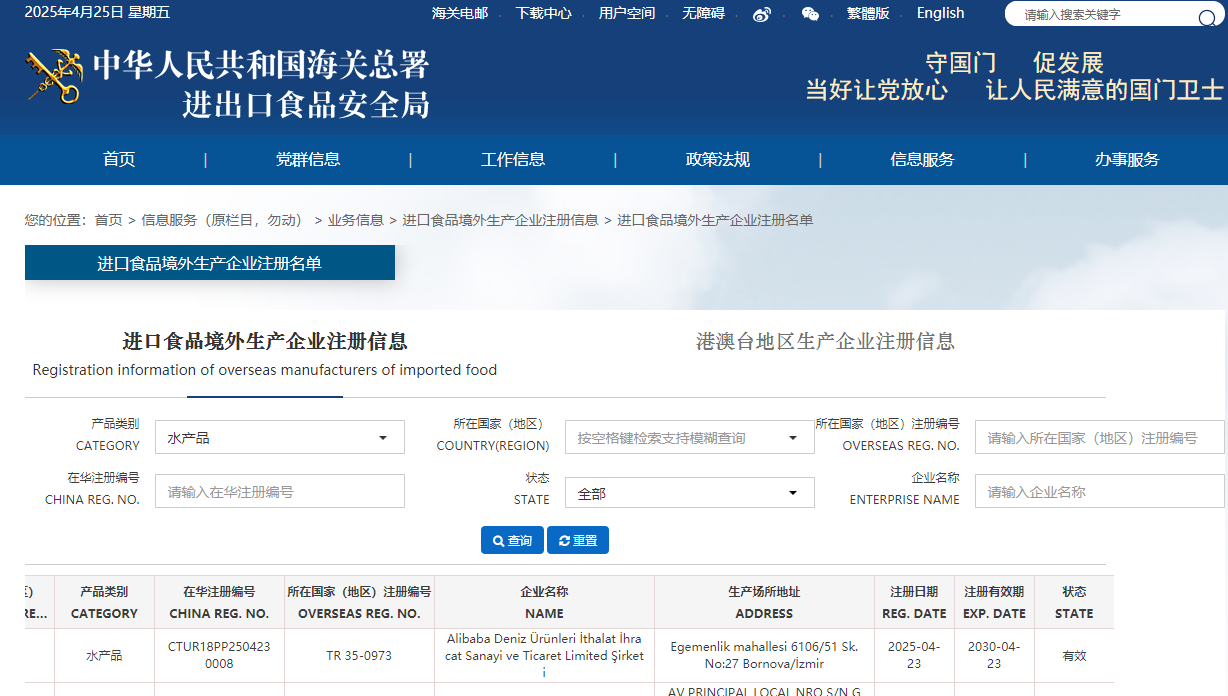The image size is (1228, 696).
Task: Click the overseas registration number field
Action: [x=1099, y=438]
